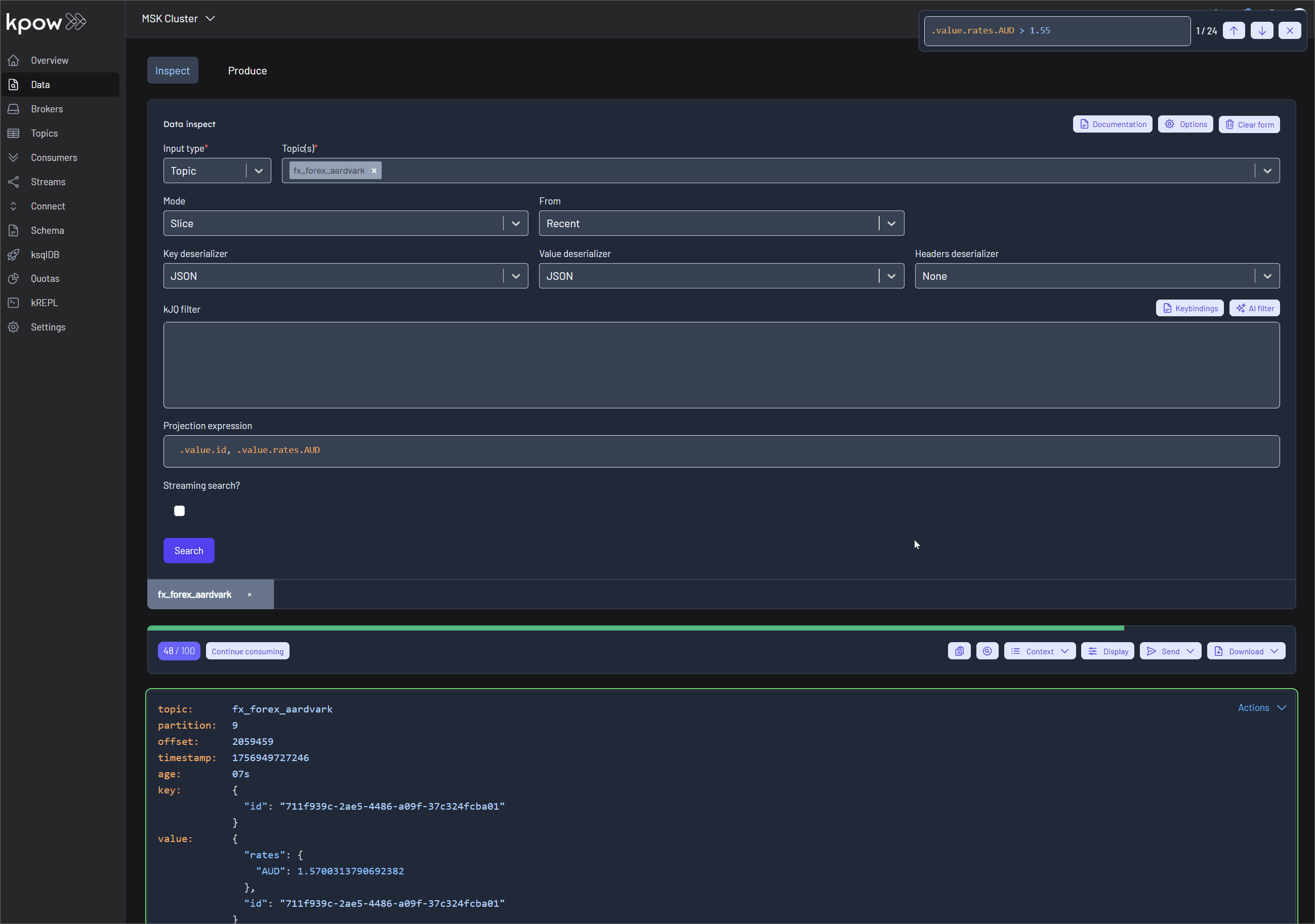The height and width of the screenshot is (924, 1315).
Task: Click the copy results icon
Action: pos(959,651)
